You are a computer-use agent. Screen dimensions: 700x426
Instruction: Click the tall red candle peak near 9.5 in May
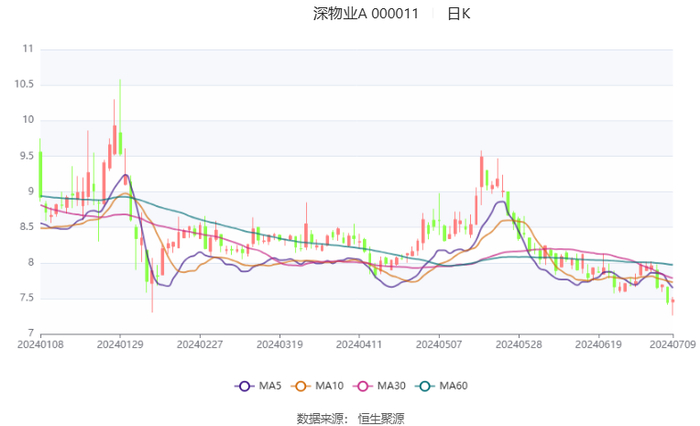pos(481,176)
